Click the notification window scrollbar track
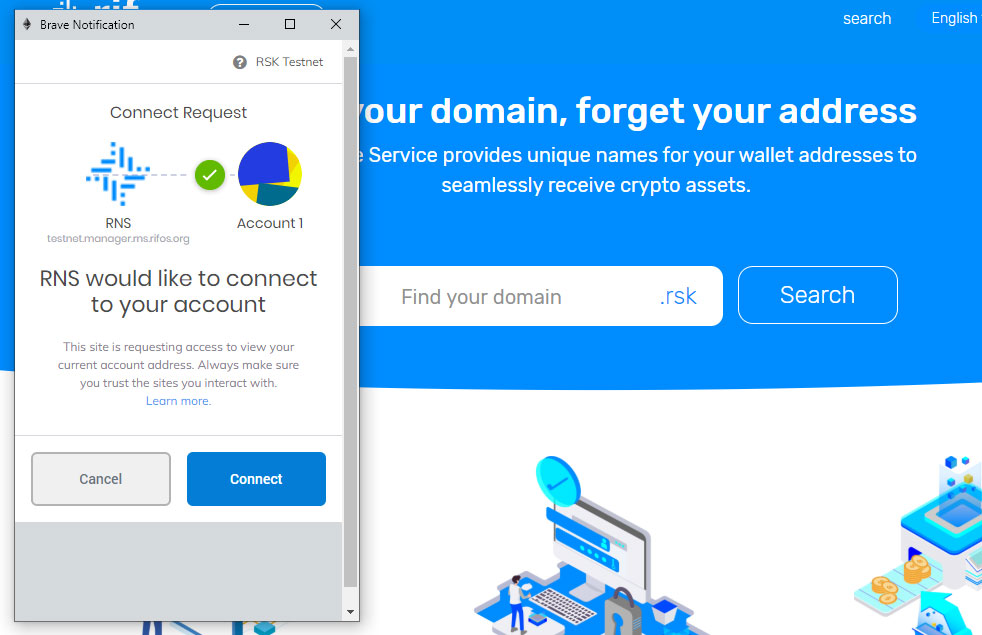Image resolution: width=982 pixels, height=635 pixels. [x=351, y=322]
